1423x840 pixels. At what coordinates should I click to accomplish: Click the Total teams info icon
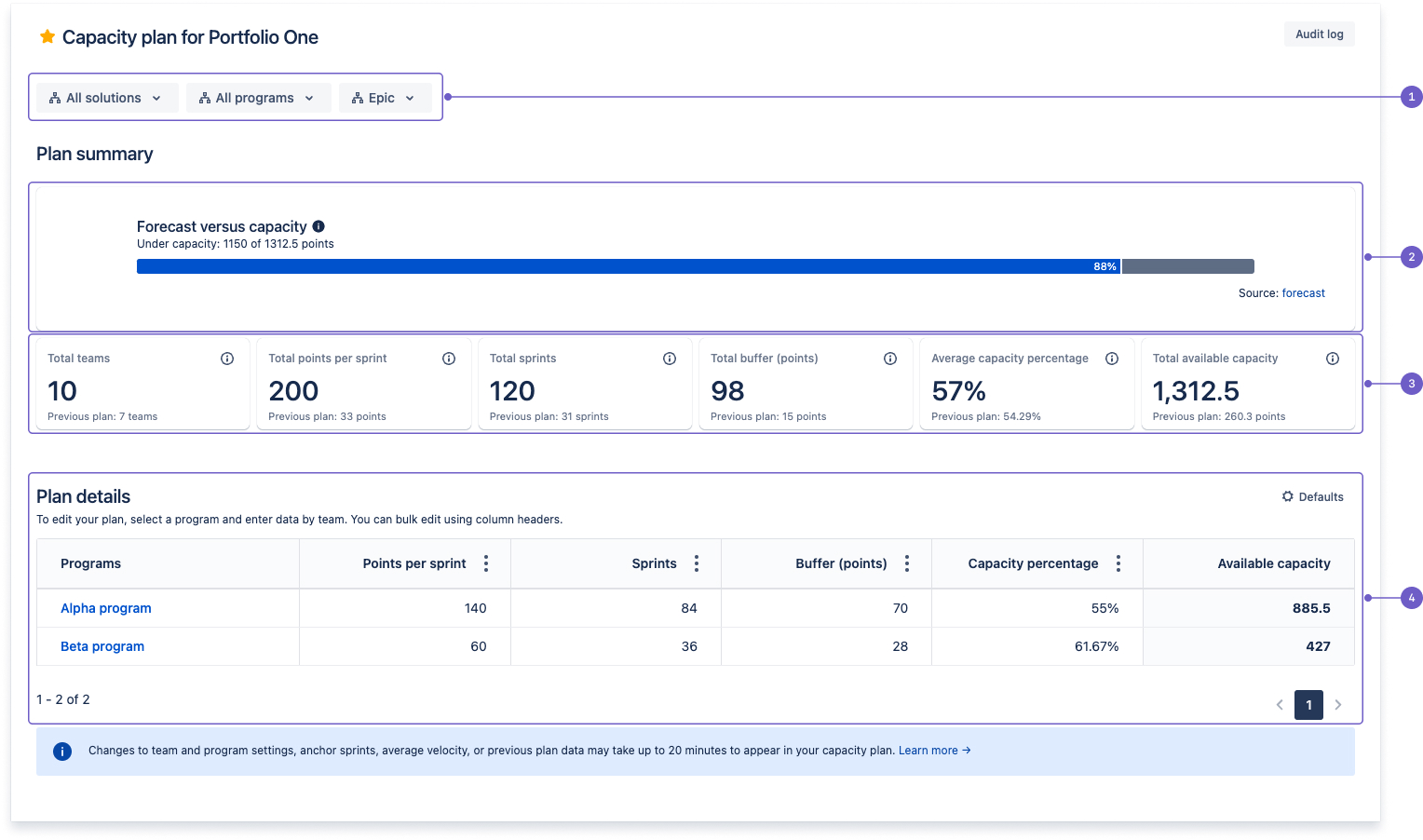(x=227, y=358)
